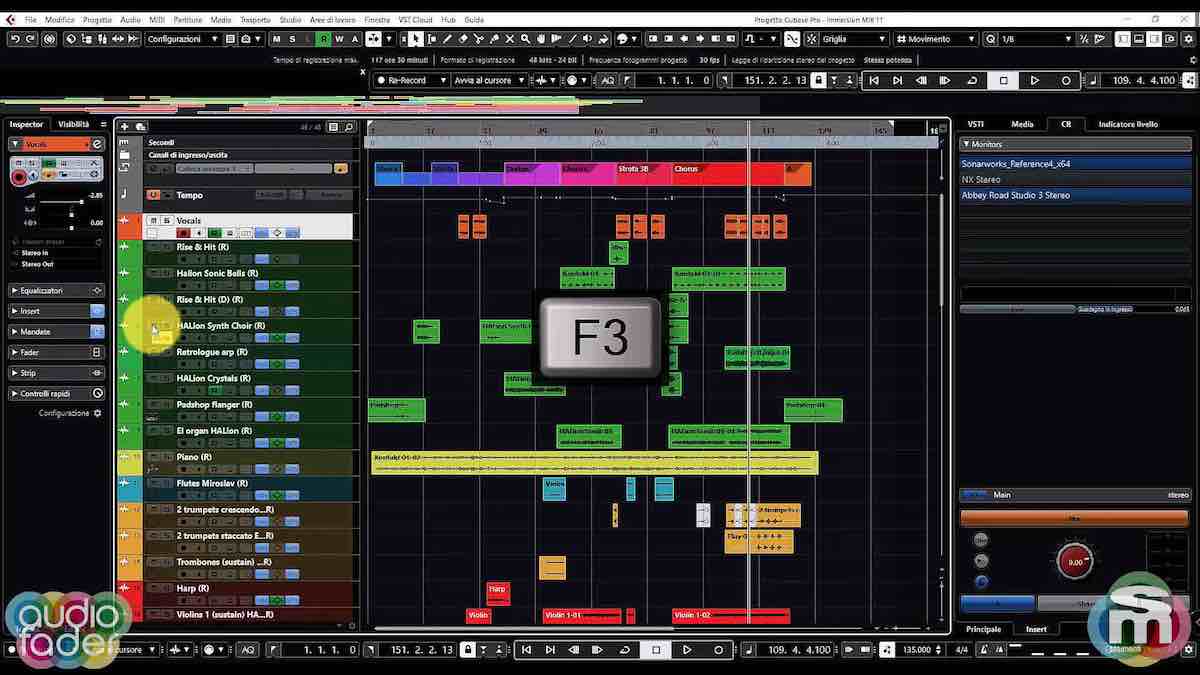
Task: Toggle global Solo in the toolbar
Action: (291, 38)
